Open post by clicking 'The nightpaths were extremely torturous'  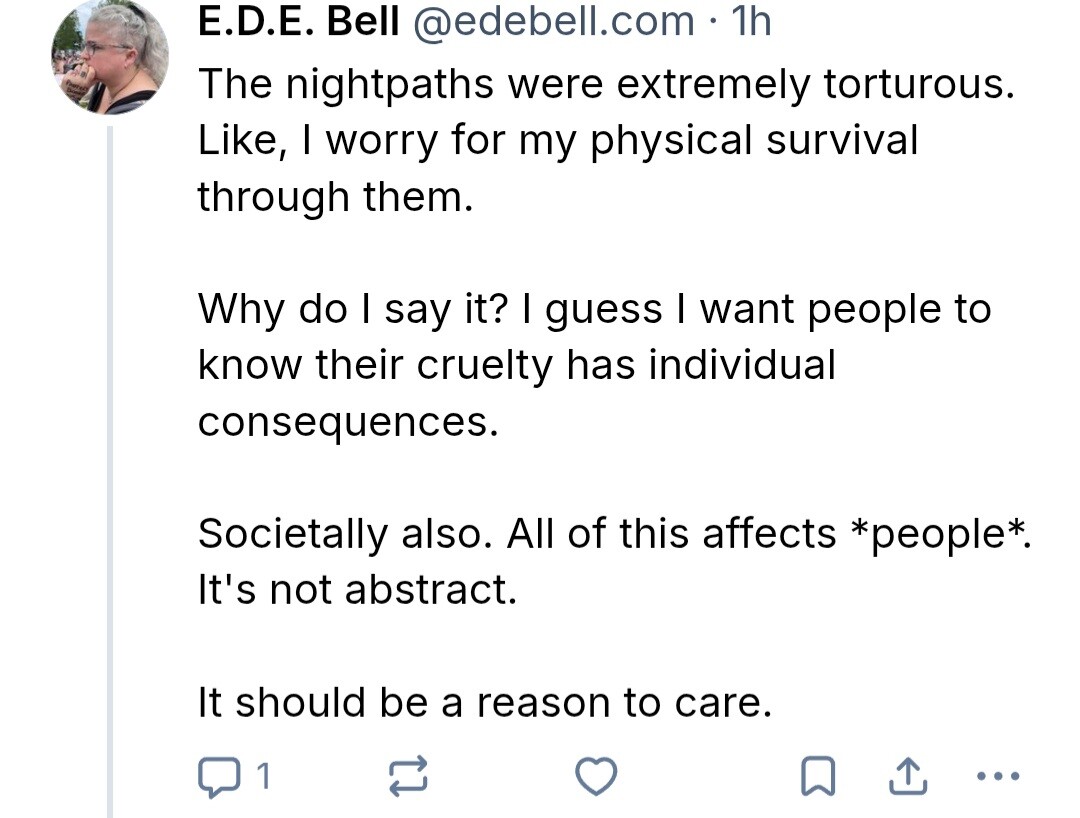[x=605, y=84]
